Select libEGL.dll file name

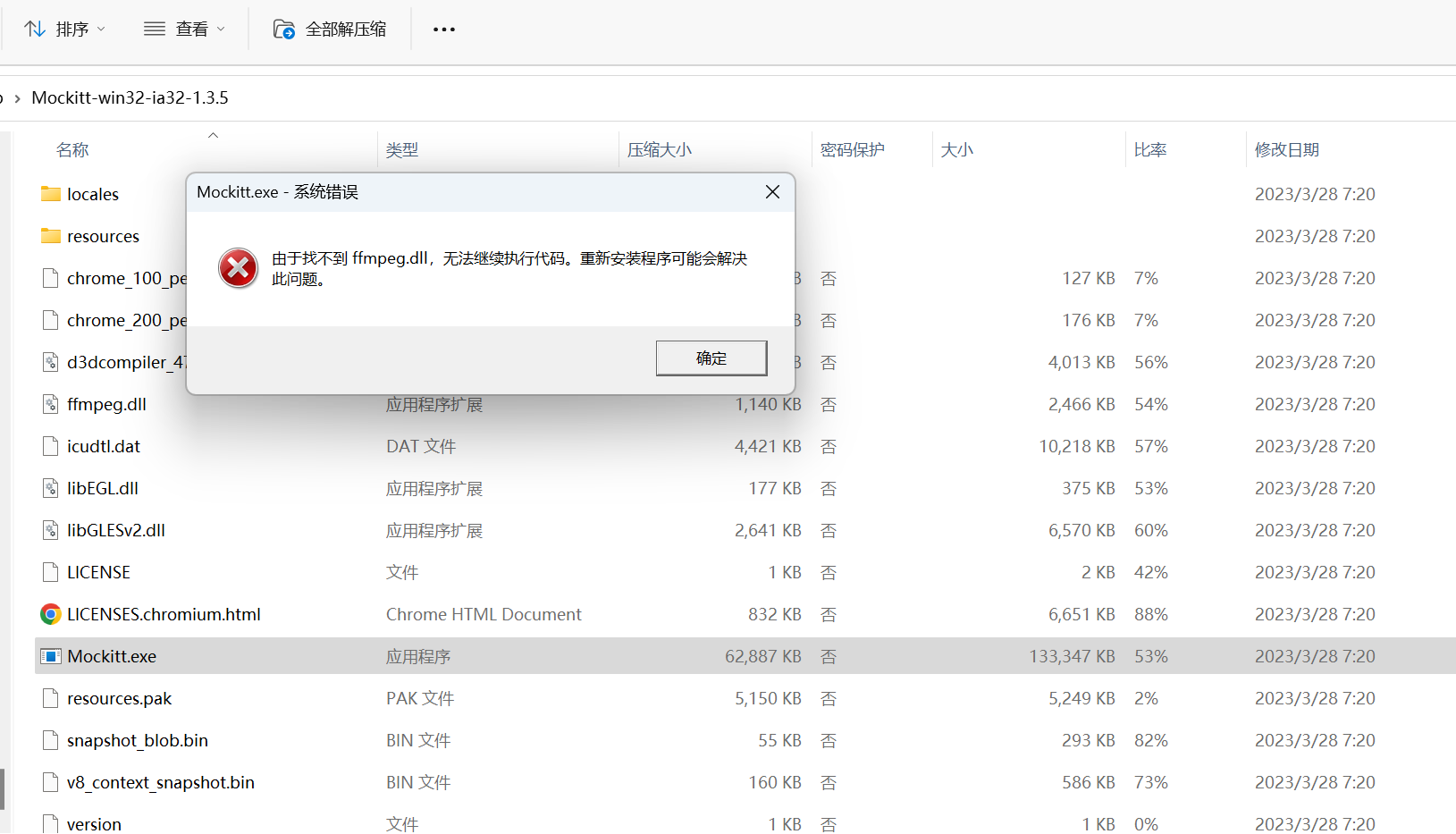103,488
